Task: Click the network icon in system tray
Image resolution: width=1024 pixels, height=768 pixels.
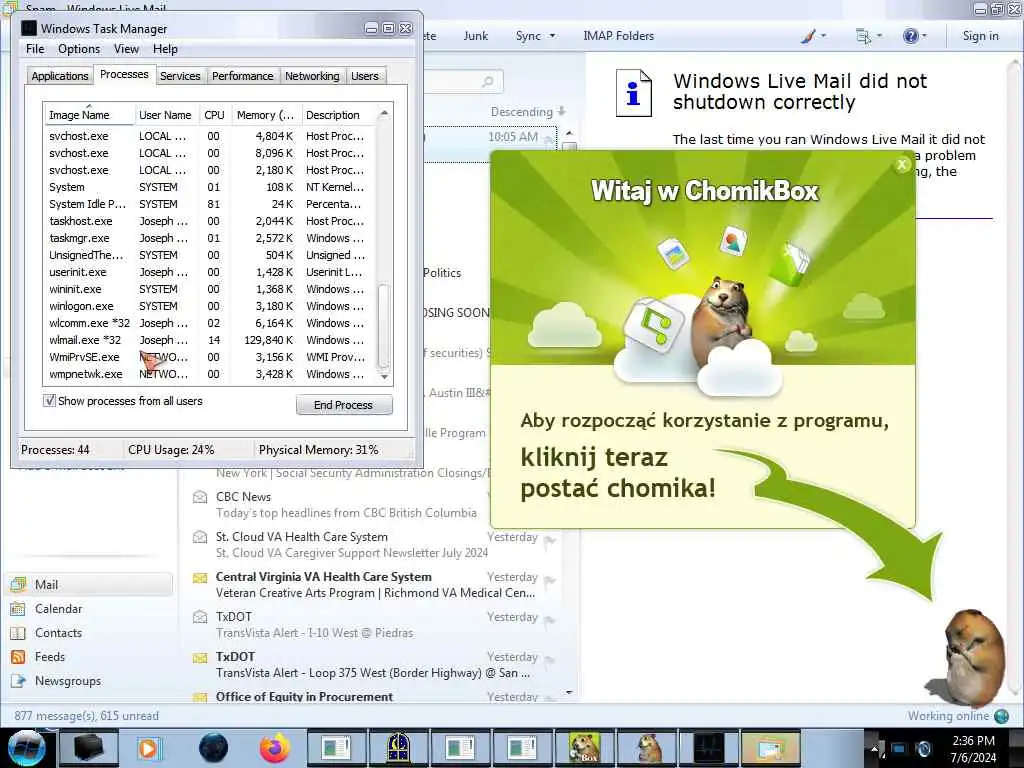Action: 899,749
